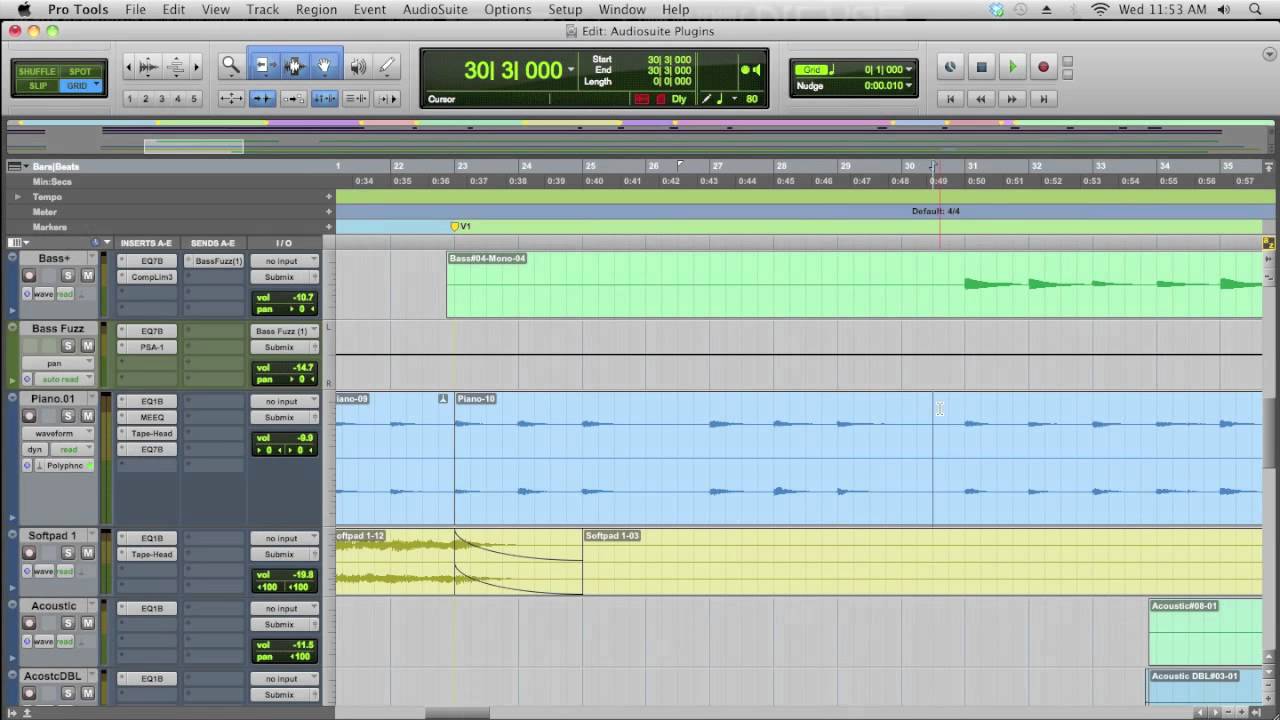Select the Pencil tool
The image size is (1280, 720).
(387, 66)
